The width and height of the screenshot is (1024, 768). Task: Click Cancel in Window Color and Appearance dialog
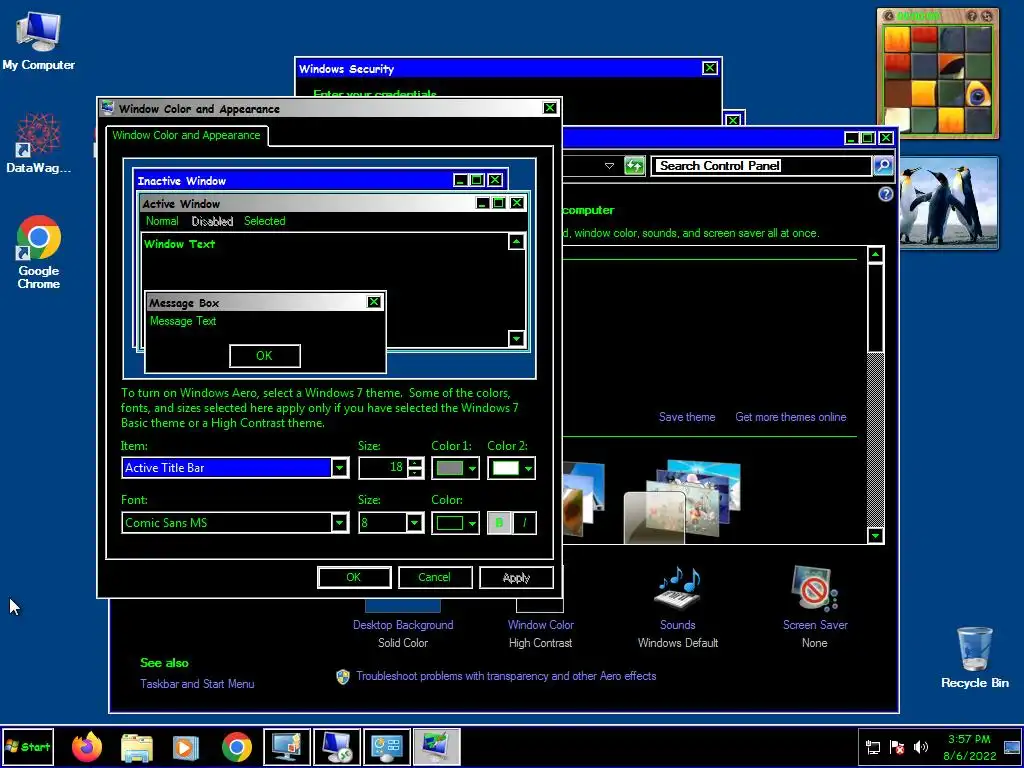(435, 577)
